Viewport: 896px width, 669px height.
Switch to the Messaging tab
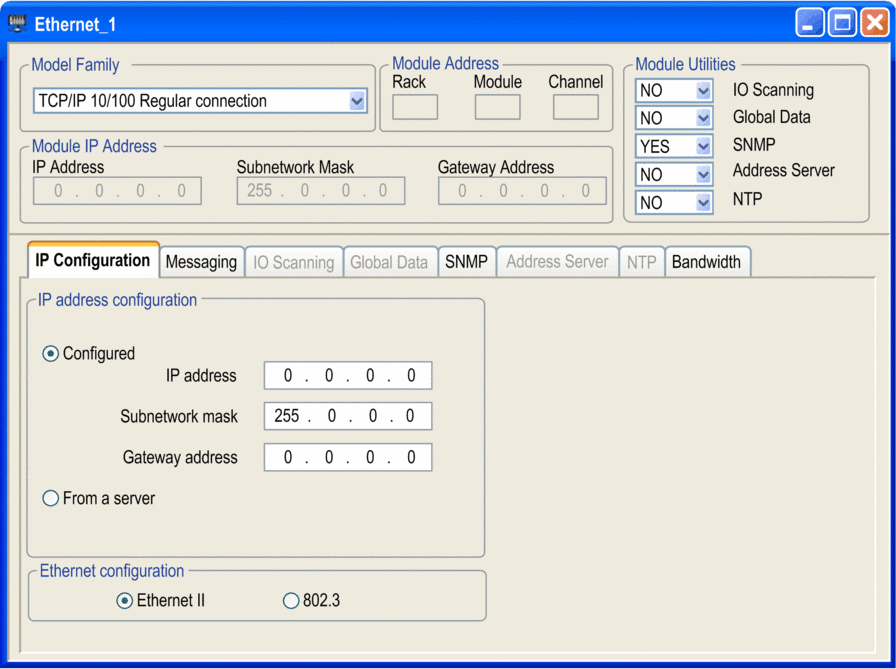tap(201, 262)
